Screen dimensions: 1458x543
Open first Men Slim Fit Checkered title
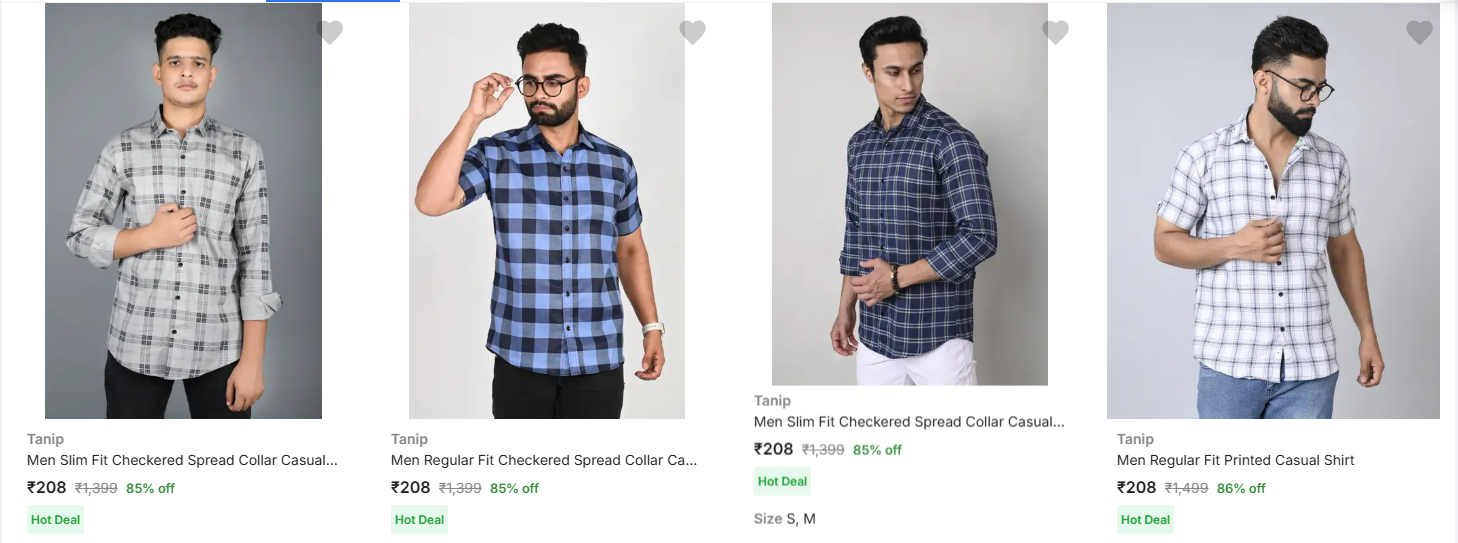(182, 460)
